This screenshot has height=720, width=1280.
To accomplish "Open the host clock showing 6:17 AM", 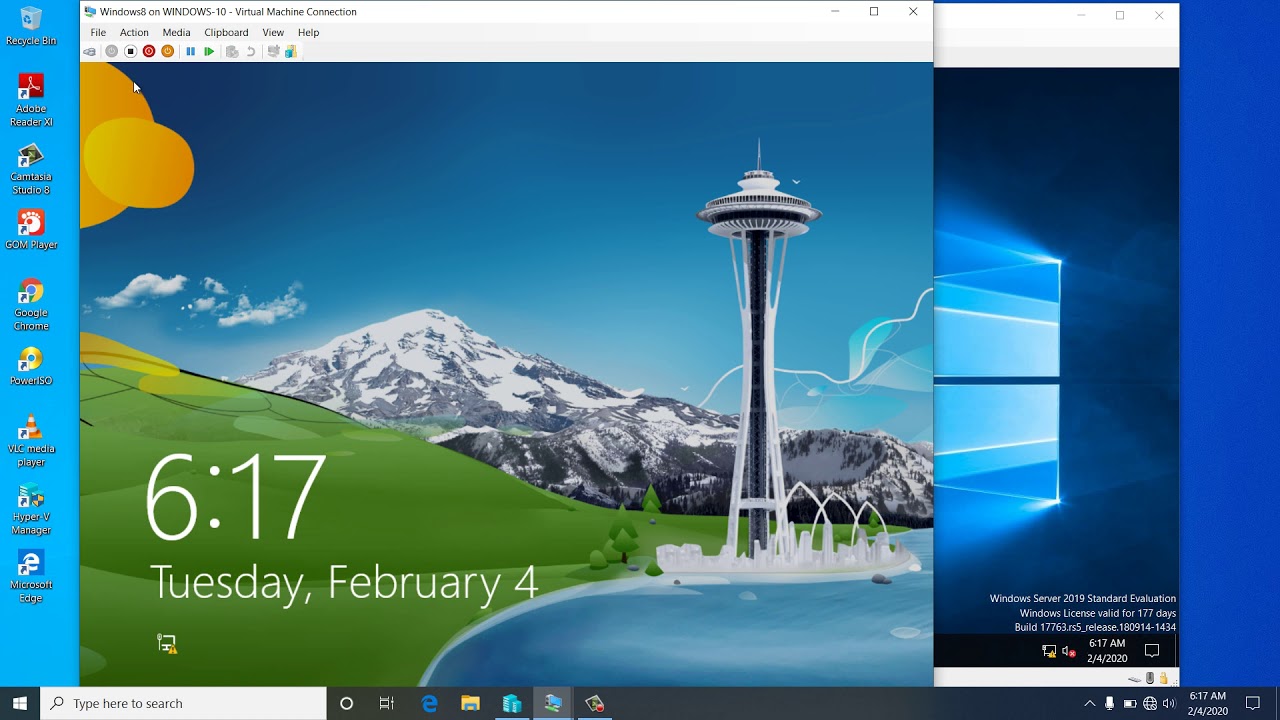I will pos(1208,703).
